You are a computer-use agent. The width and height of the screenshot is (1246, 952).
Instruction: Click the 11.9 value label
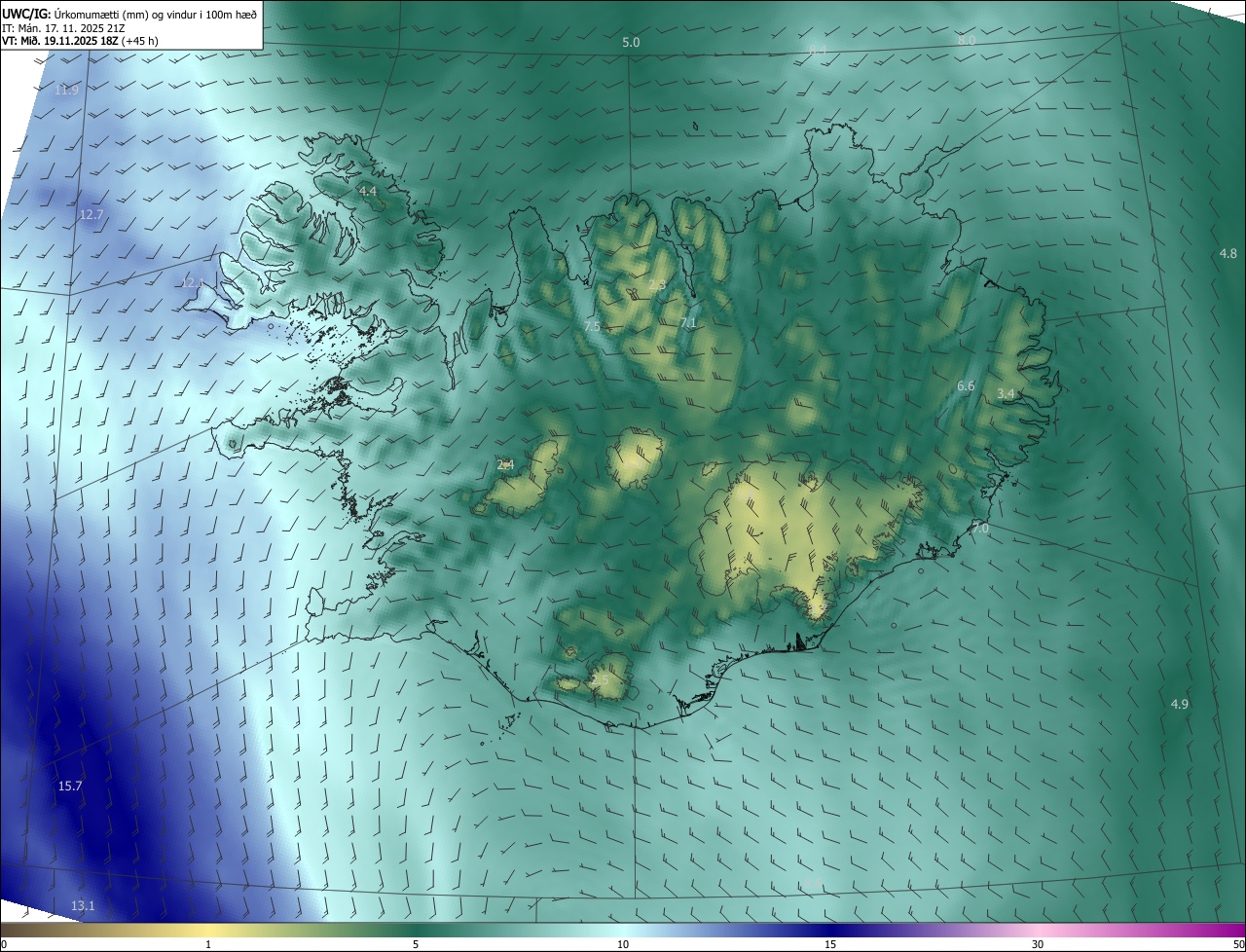66,90
